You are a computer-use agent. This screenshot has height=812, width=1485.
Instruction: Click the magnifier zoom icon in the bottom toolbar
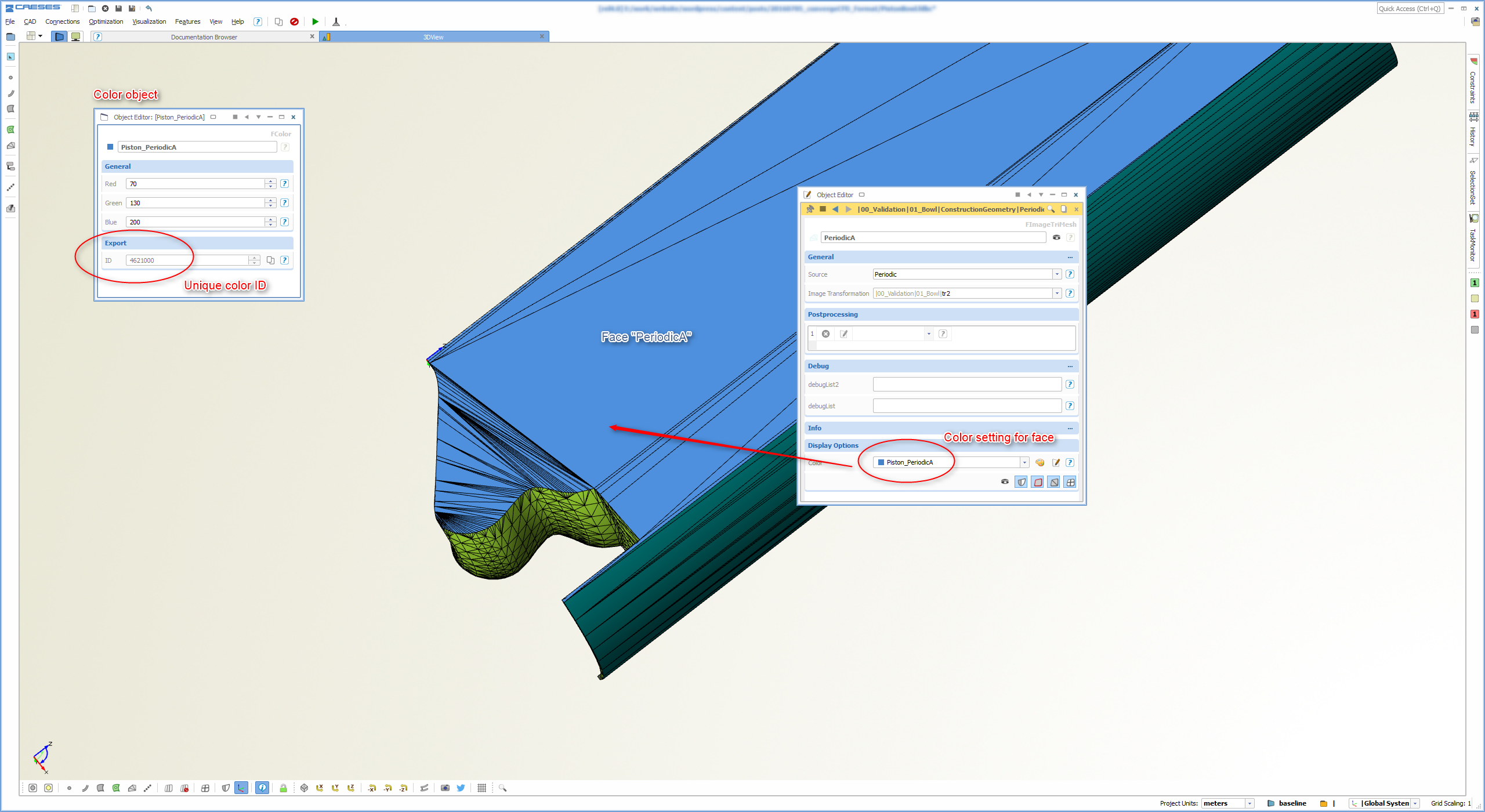coord(502,788)
